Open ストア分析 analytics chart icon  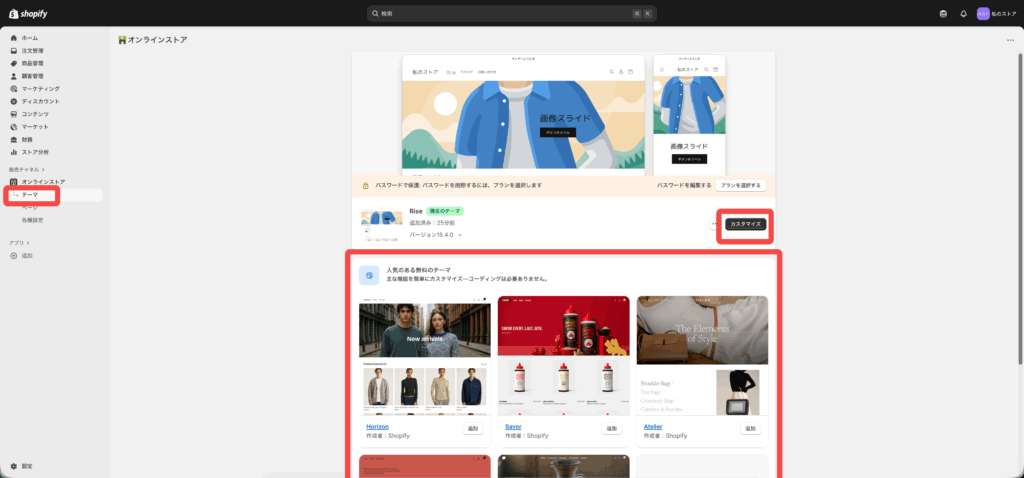coord(13,152)
